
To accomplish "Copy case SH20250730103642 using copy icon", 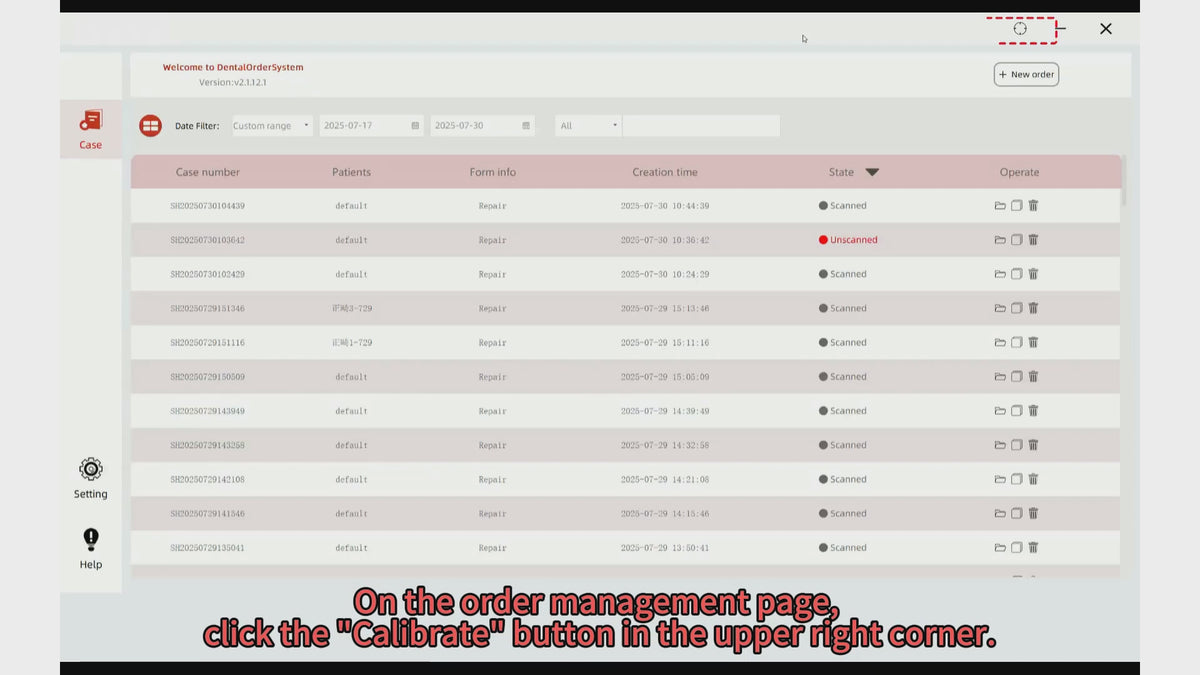I will tap(1016, 240).
